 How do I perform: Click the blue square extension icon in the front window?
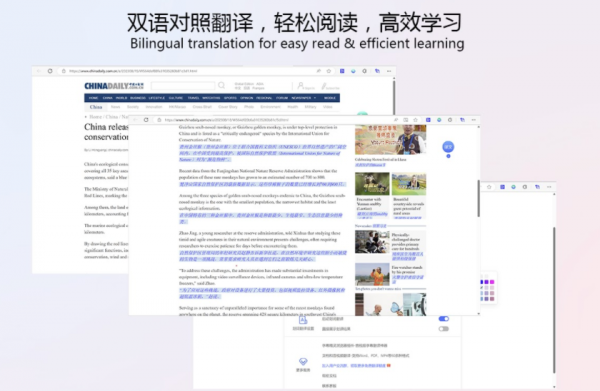tap(428, 120)
